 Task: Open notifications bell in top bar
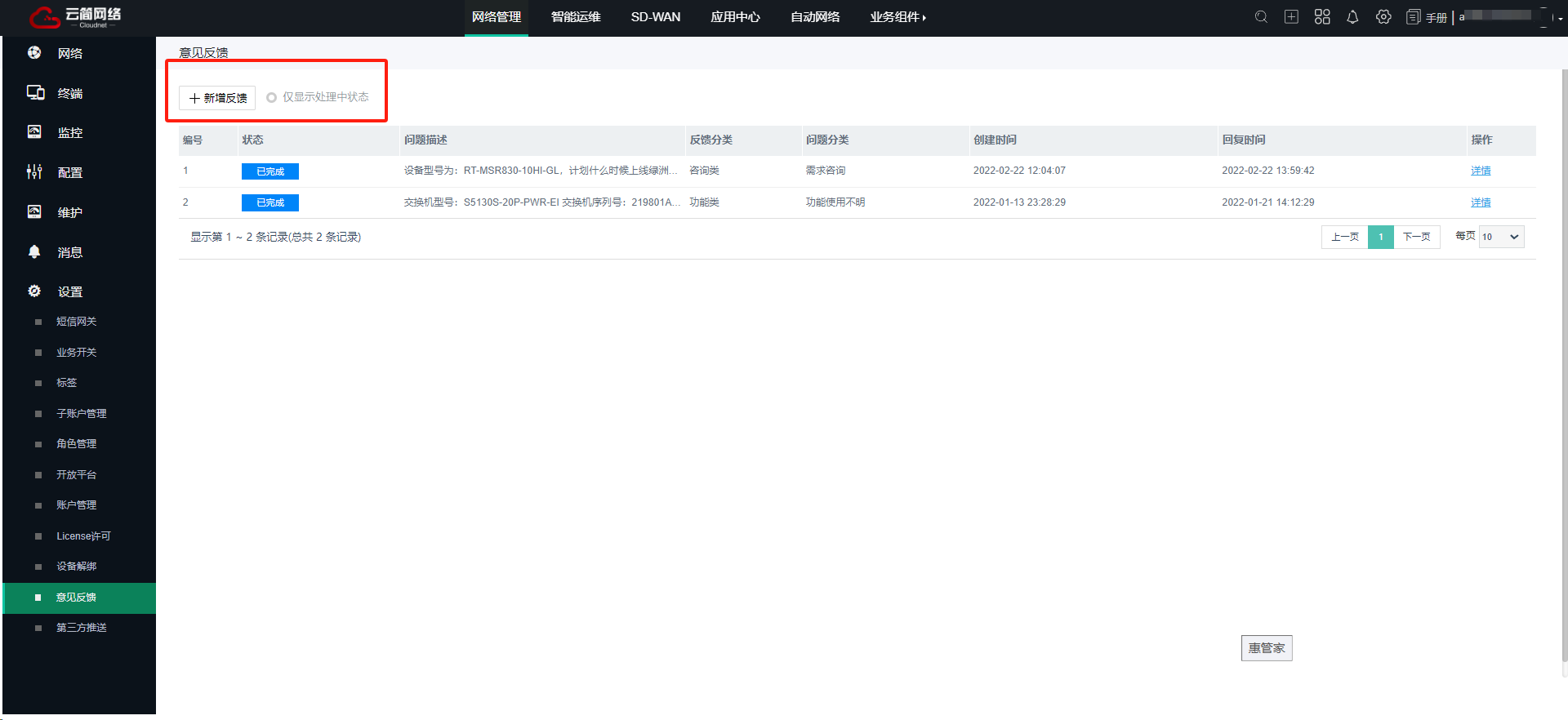1352,17
